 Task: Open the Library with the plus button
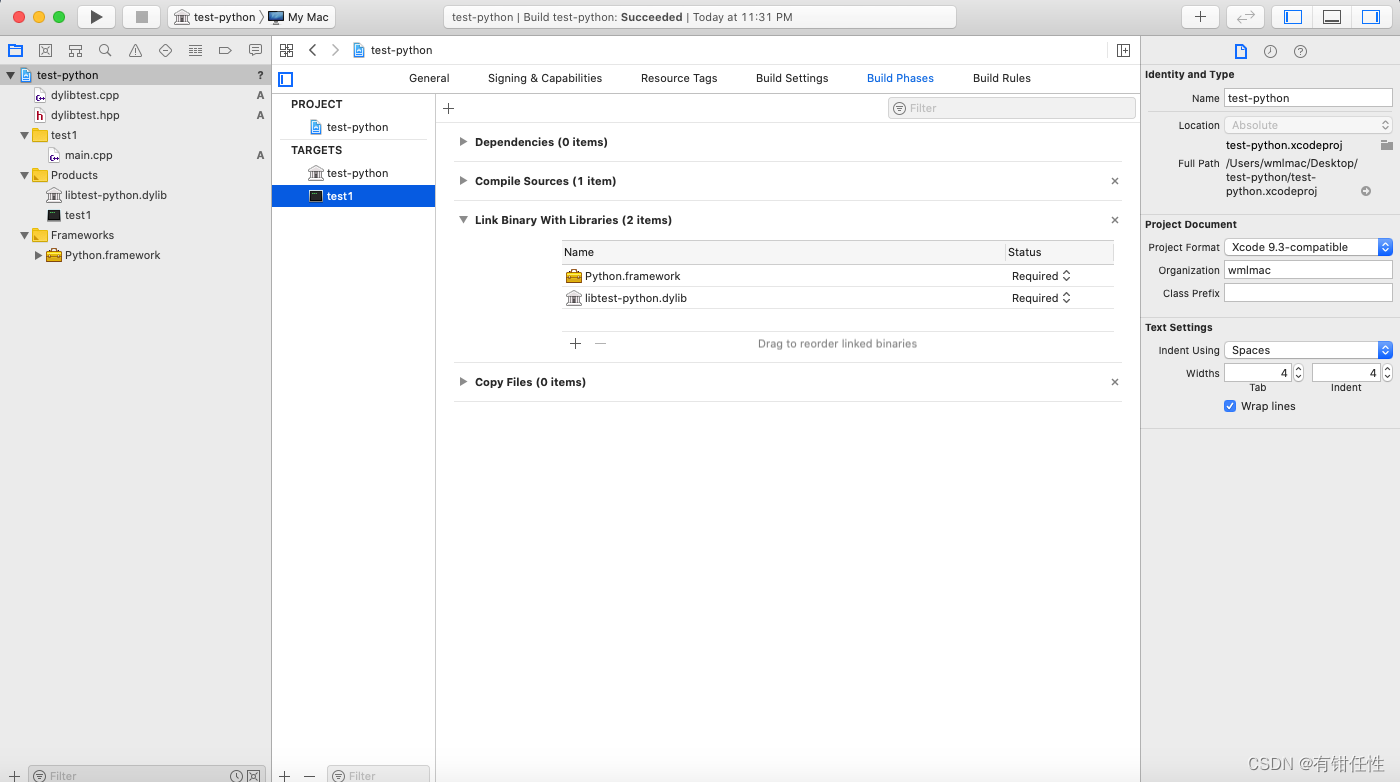point(1200,17)
